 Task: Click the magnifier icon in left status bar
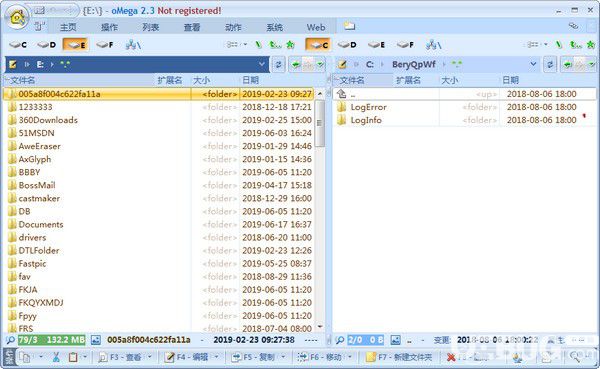[x=10, y=340]
